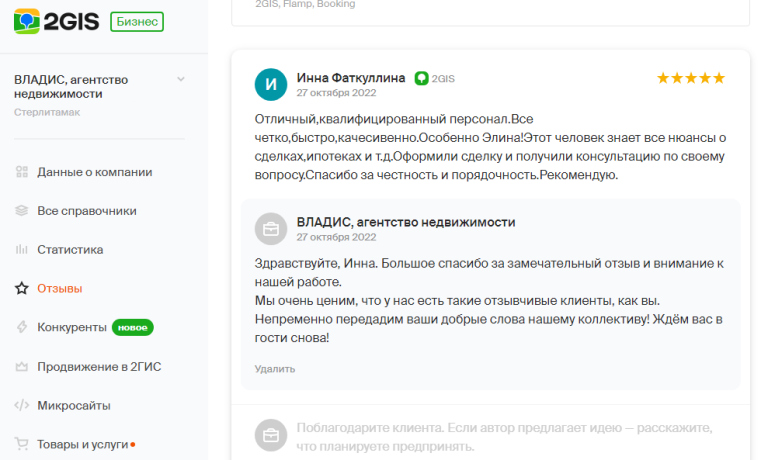Viewport: 768px width, 460px height.
Task: Select ВЛАДИС, агентство недвижимости company name
Action: coord(71,87)
